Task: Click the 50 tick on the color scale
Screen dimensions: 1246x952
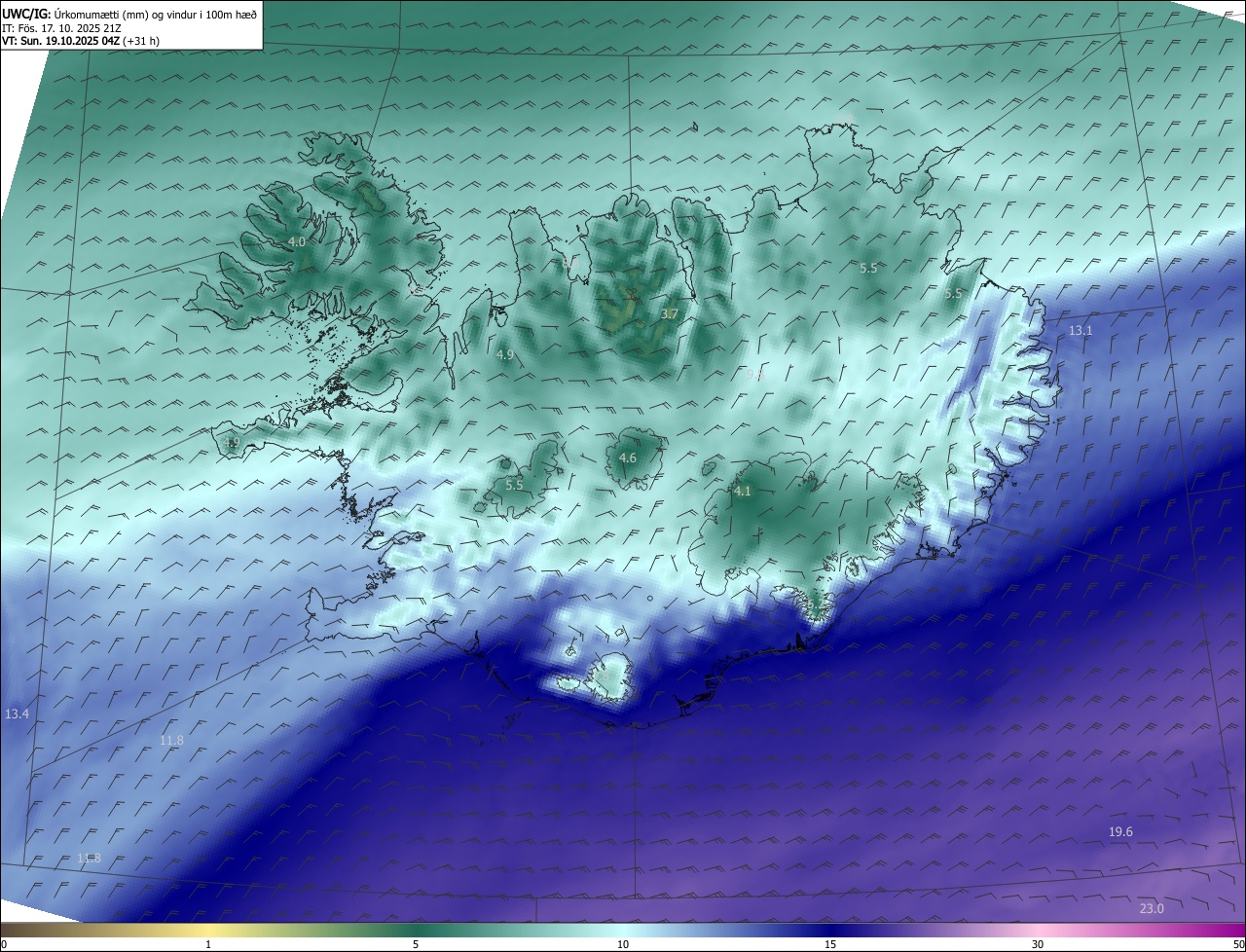Action: point(1238,944)
